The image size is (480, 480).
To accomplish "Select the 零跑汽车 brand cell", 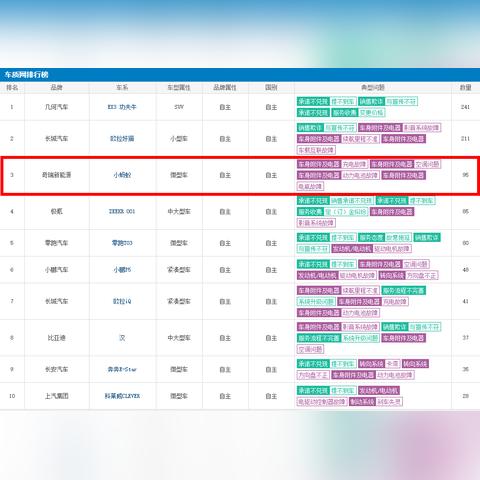I will tap(56, 243).
